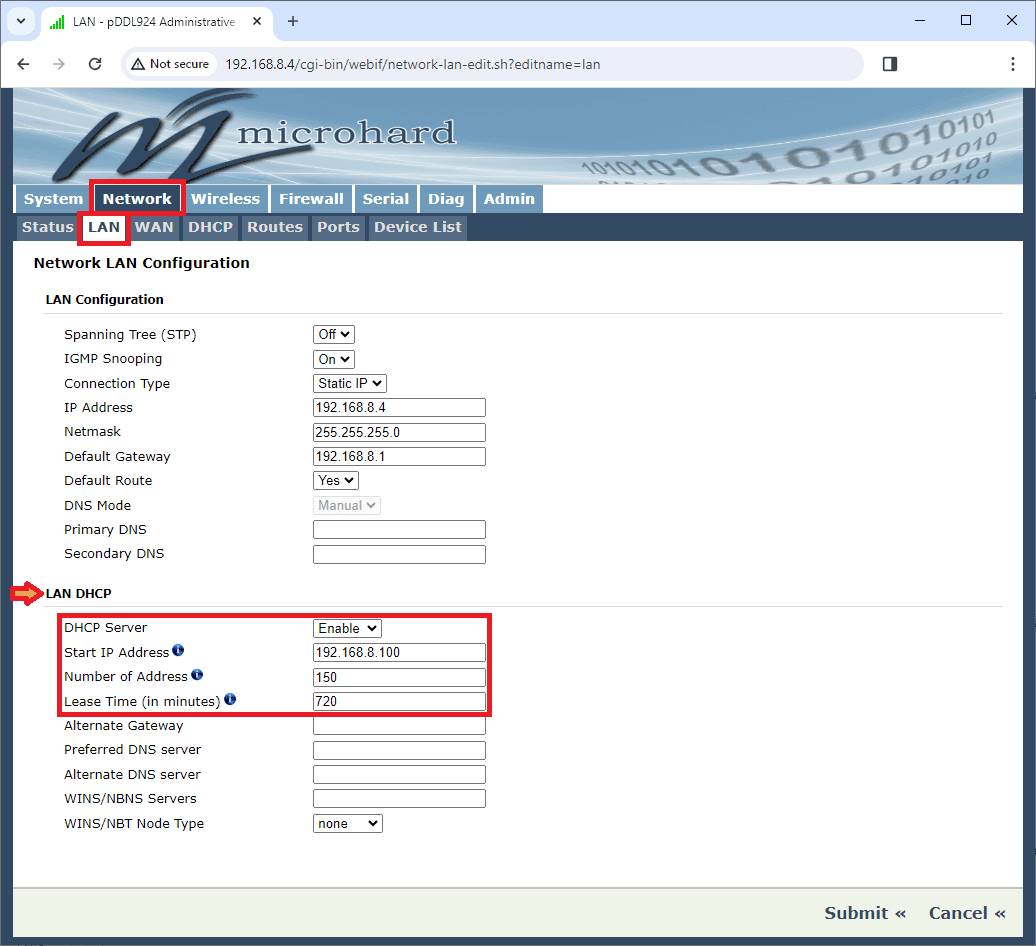The height and width of the screenshot is (946, 1036).
Task: Click the browser back arrow
Action: pyautogui.click(x=24, y=64)
